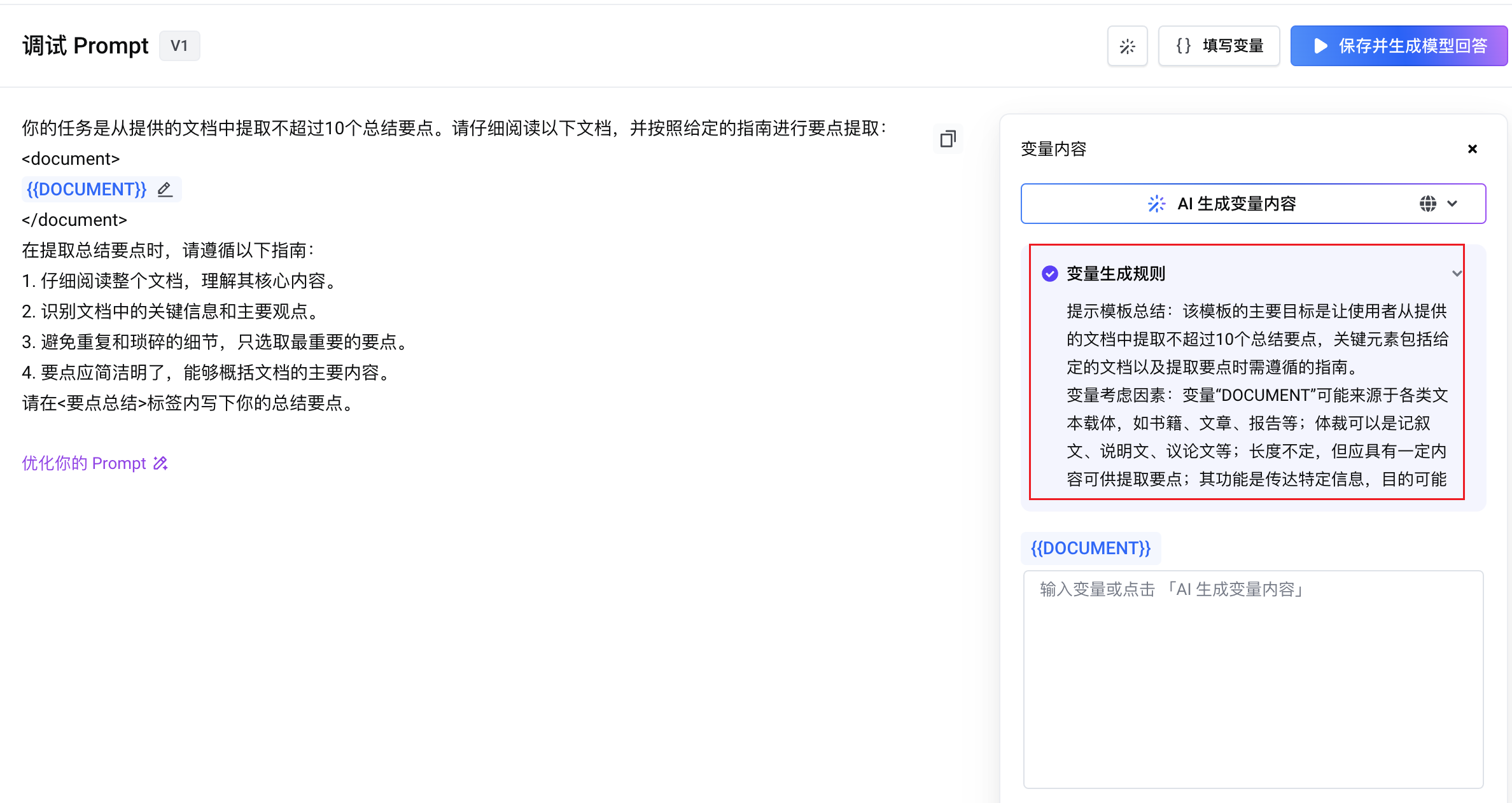Close the 变量内容 panel
This screenshot has width=1512, height=803.
click(1472, 149)
